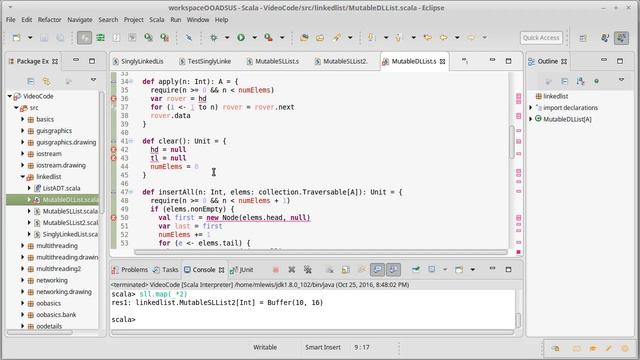The image size is (640, 360).
Task: Click the editor vertical scrollbar thumb
Action: (512, 142)
